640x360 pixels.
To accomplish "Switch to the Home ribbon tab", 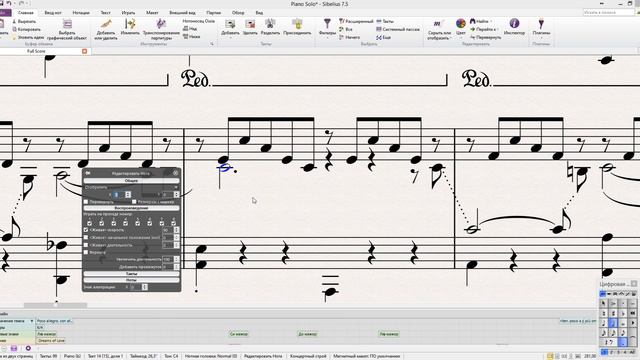I will (x=26, y=13).
